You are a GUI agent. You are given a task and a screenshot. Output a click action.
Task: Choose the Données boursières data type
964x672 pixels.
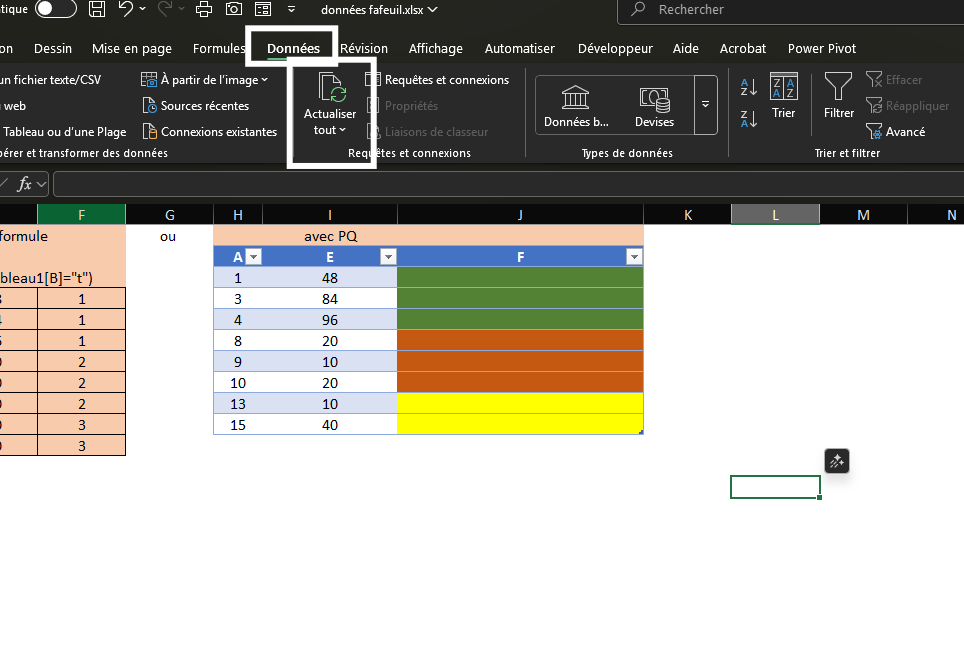click(x=575, y=105)
